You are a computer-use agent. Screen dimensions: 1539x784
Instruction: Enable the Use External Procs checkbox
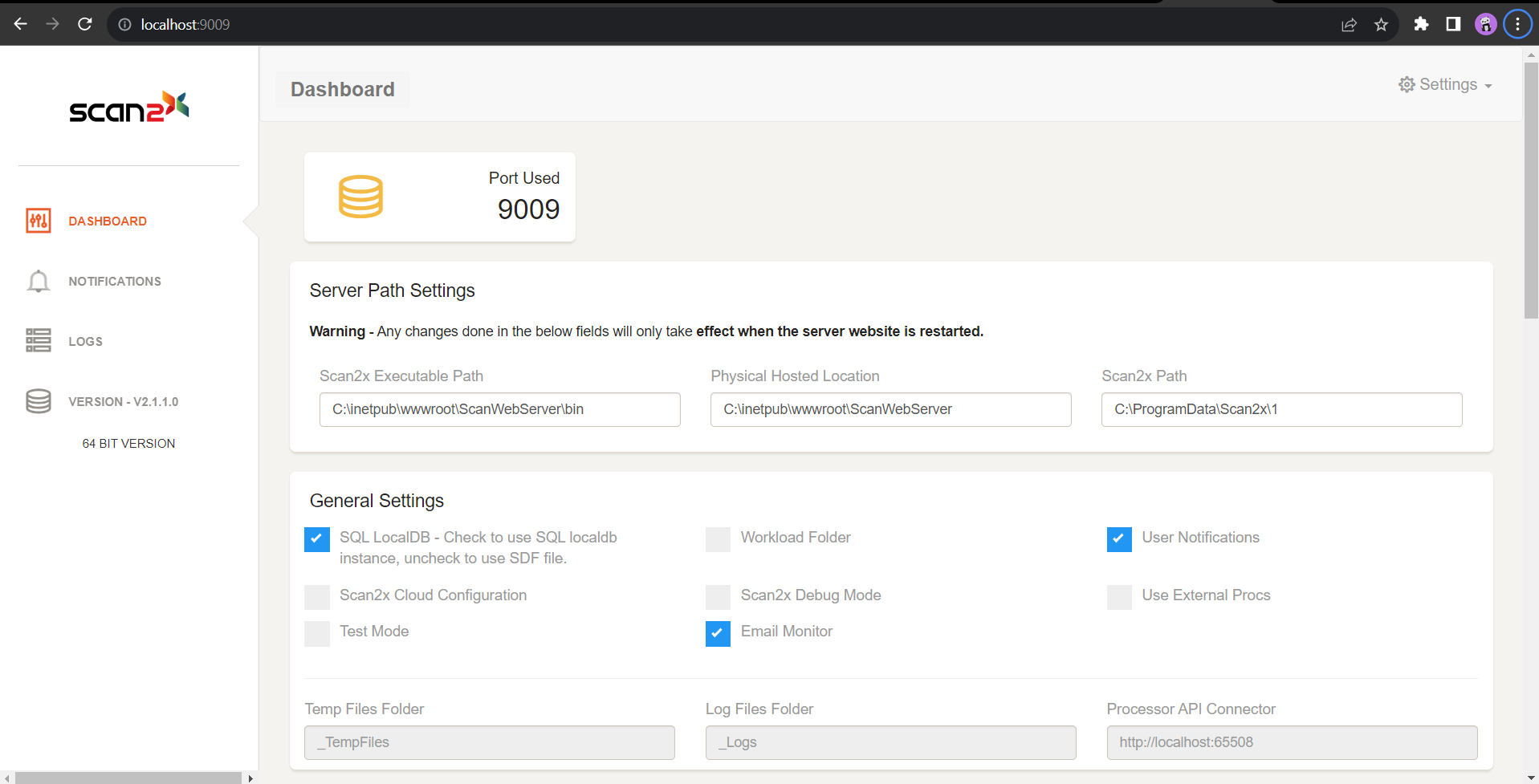click(x=1120, y=597)
